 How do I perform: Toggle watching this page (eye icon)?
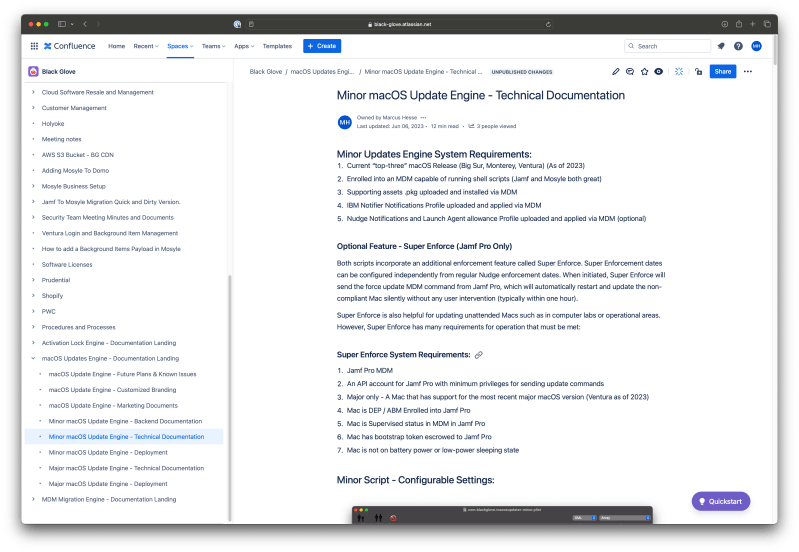658,72
